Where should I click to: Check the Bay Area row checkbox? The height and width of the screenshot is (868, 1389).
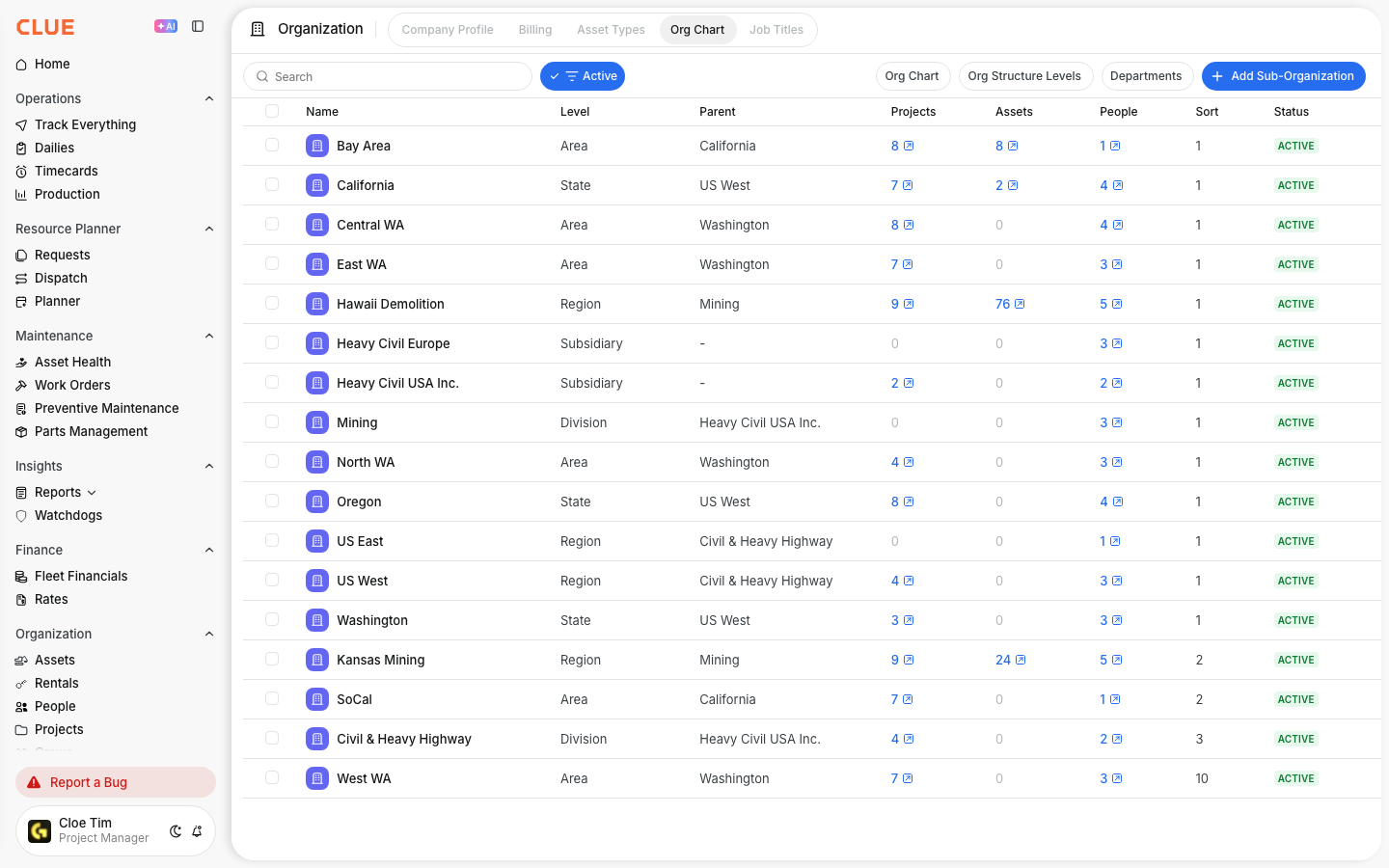pos(272,145)
